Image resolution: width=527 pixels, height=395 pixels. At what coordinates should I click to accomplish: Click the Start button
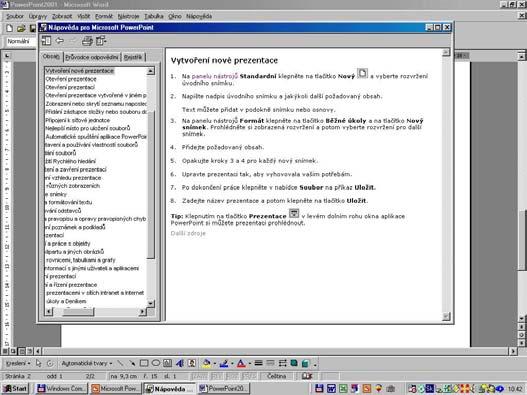click(x=15, y=388)
